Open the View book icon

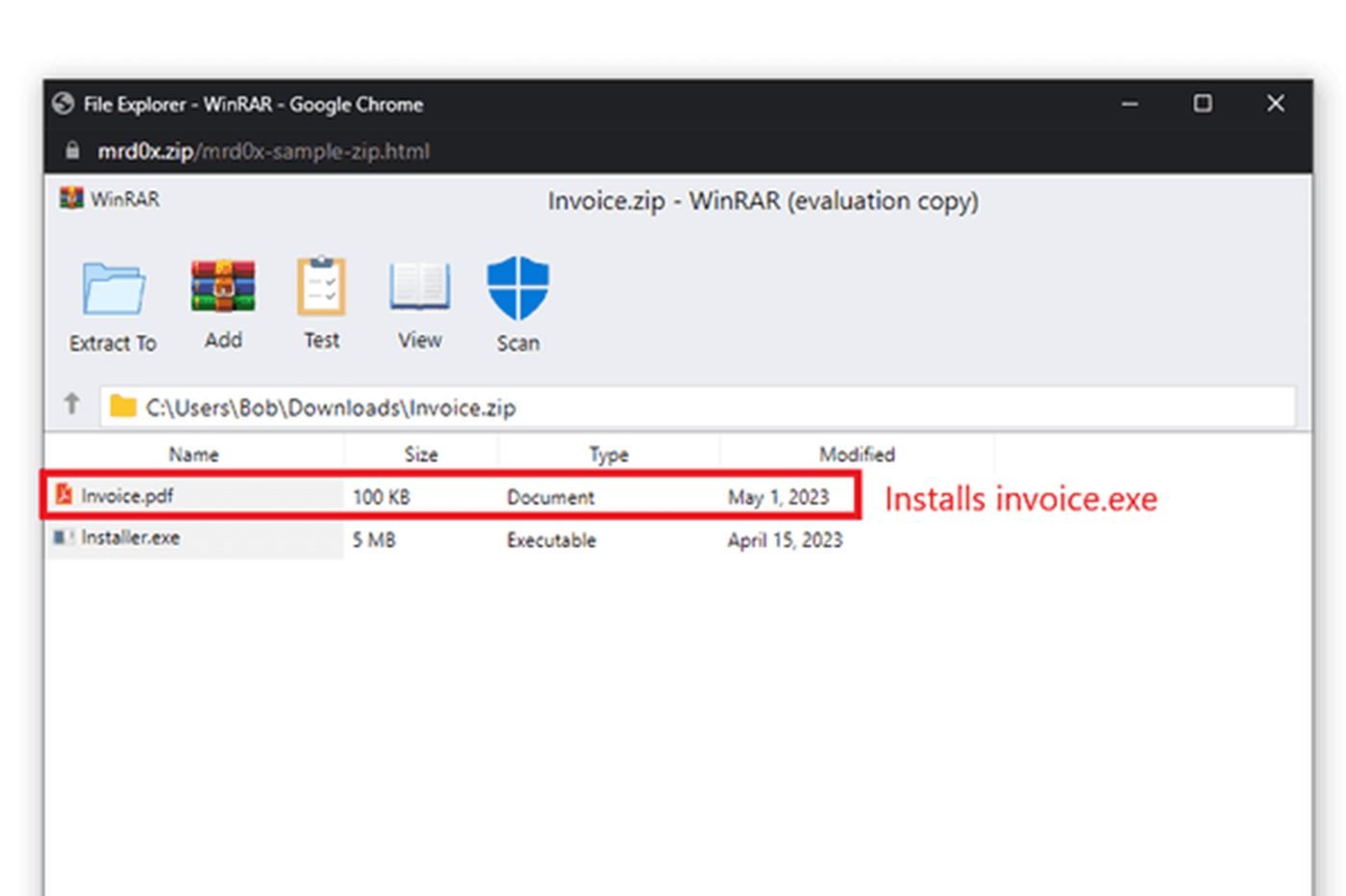tap(419, 286)
